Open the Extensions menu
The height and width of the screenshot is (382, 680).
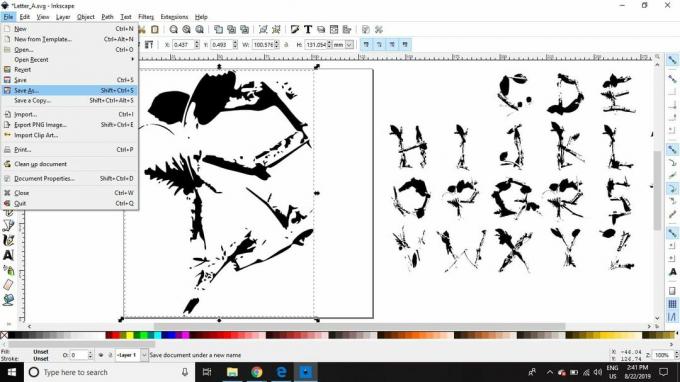(174, 17)
